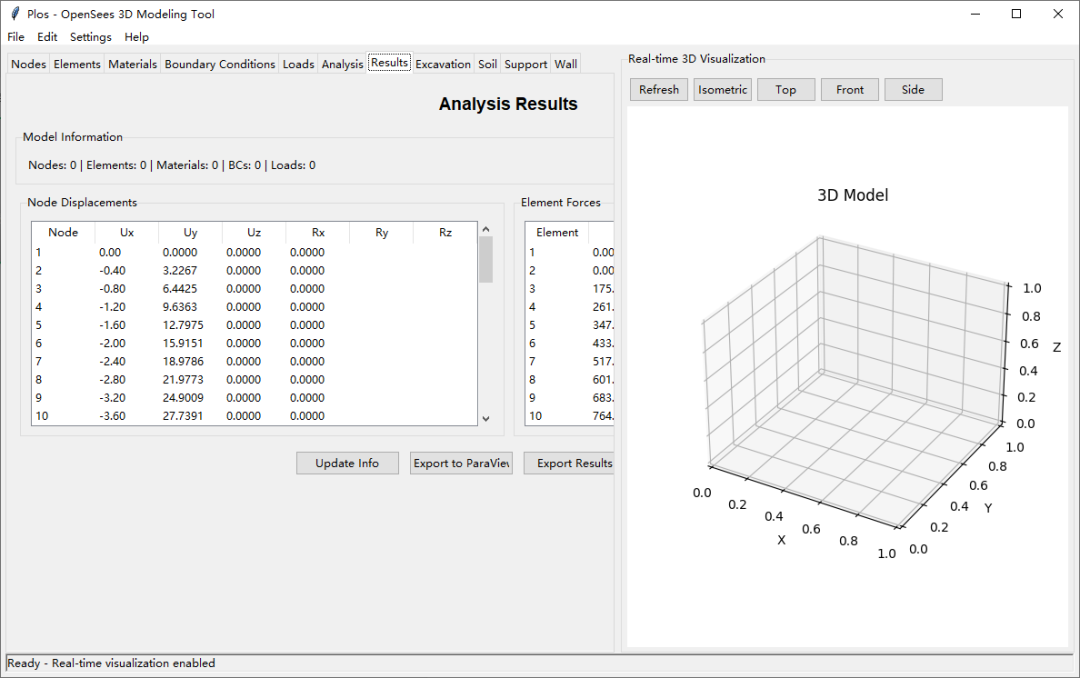Switch to the Elements tab
This screenshot has width=1080, height=678.
77,64
